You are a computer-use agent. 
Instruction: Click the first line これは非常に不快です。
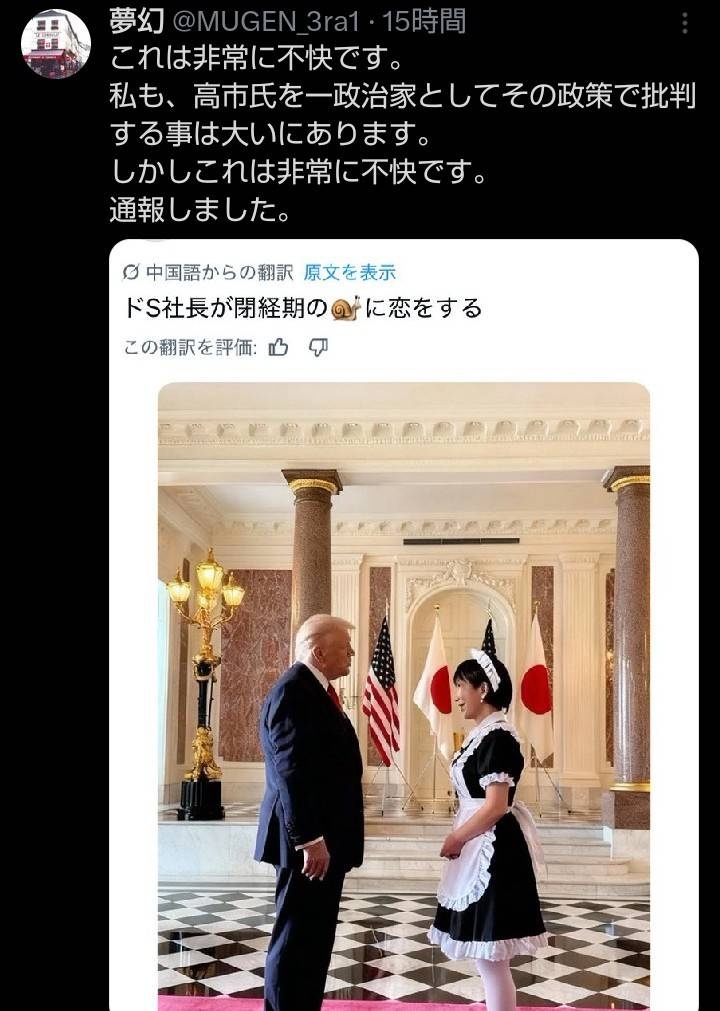(257, 60)
